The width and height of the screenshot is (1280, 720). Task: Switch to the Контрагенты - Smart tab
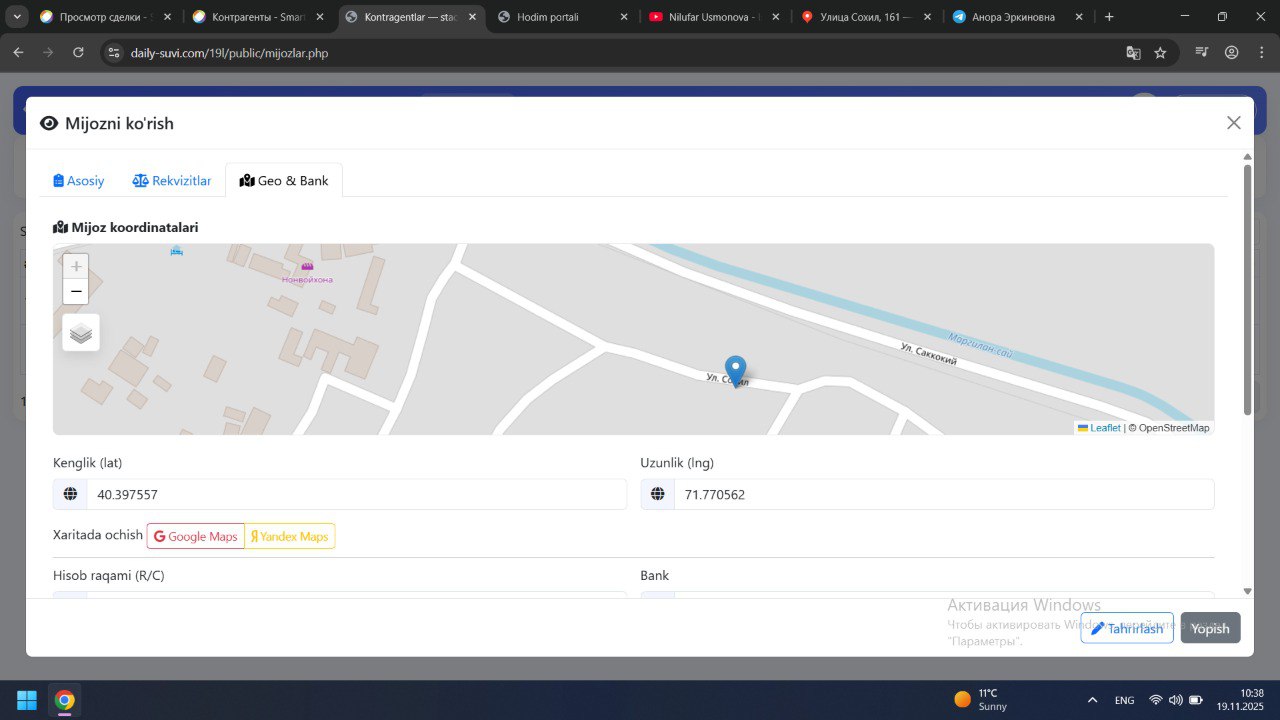tap(256, 17)
